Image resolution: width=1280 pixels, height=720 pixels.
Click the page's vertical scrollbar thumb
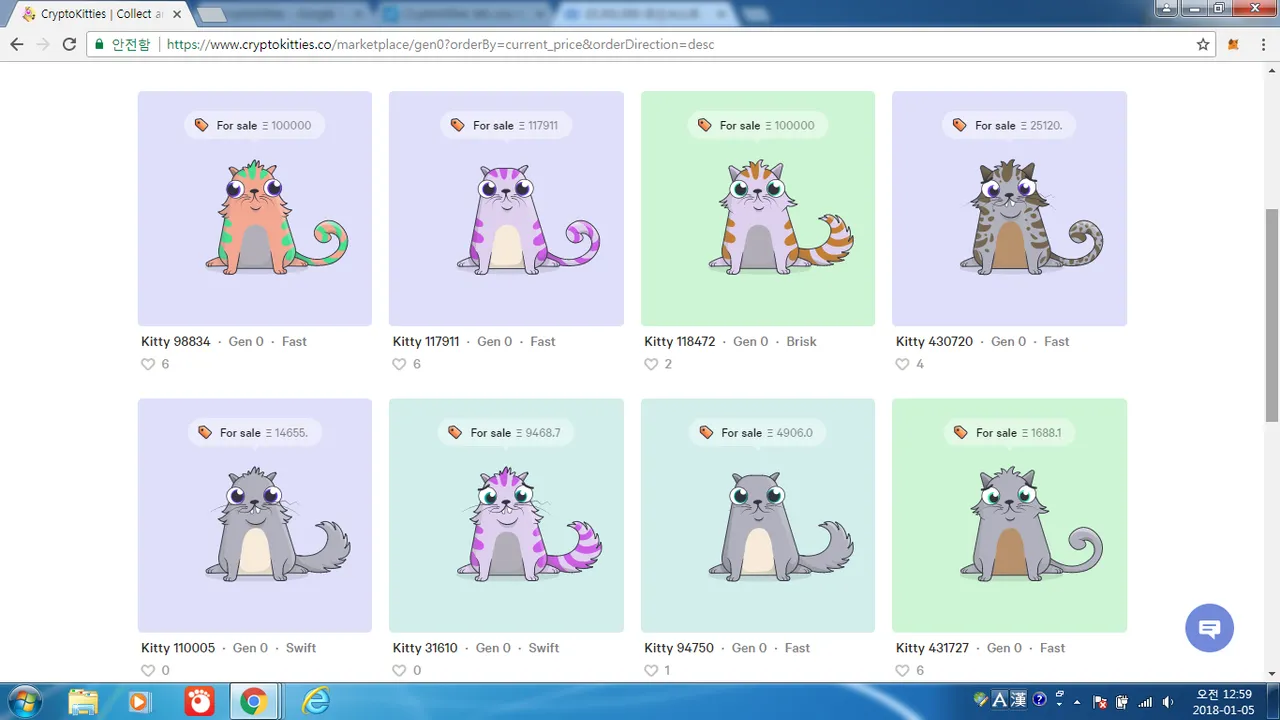coord(1271,315)
